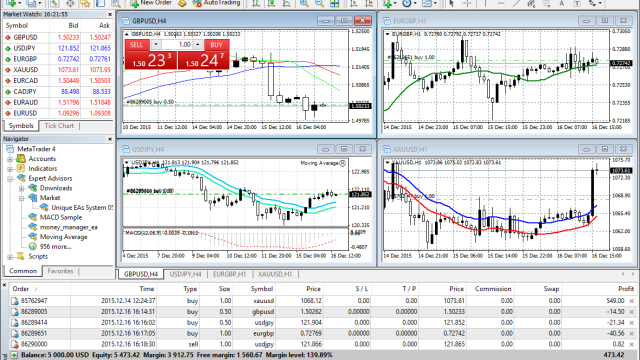This screenshot has width=640, height=360.
Task: Click the Accounts folder icon in Navigator
Action: point(21,158)
